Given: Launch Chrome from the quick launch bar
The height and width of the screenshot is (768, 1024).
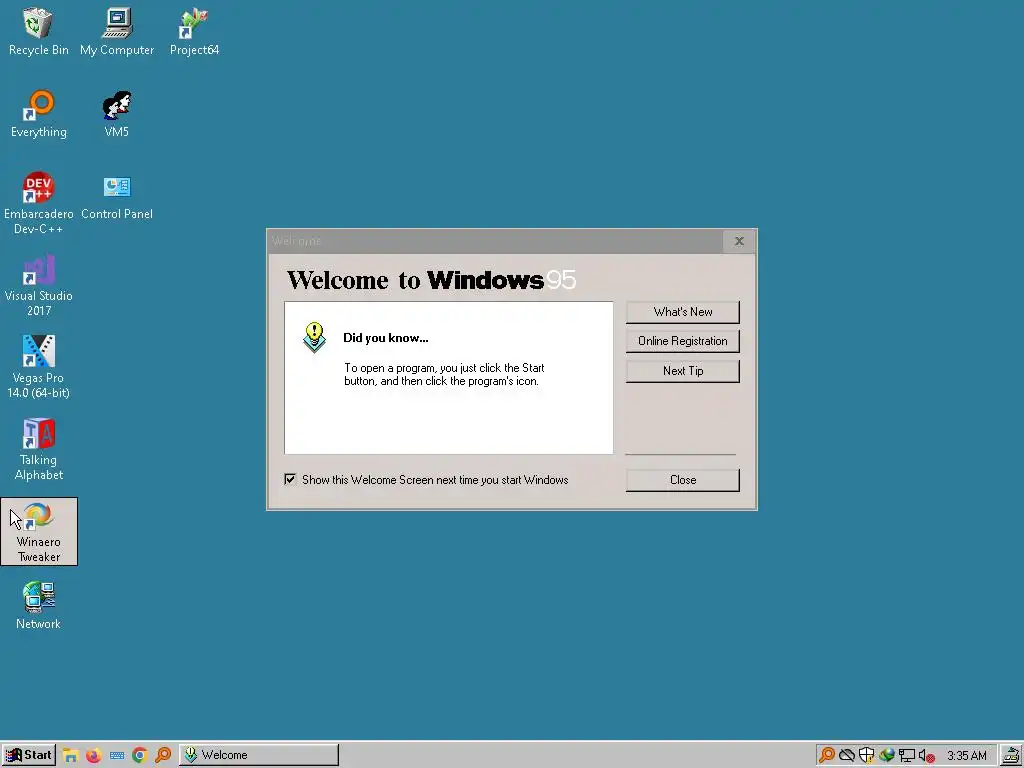Looking at the screenshot, I should [x=139, y=755].
